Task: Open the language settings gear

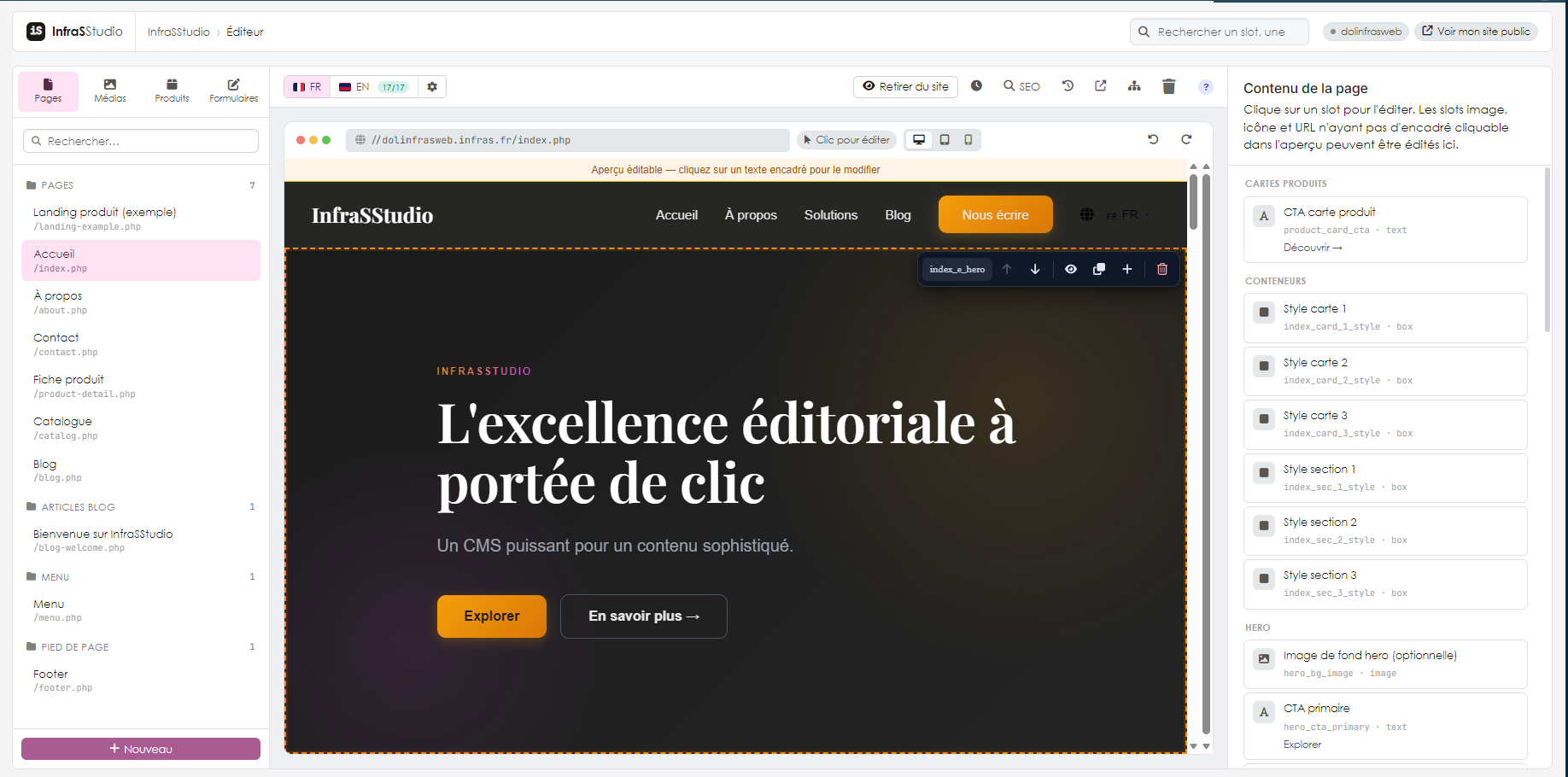Action: click(x=432, y=87)
